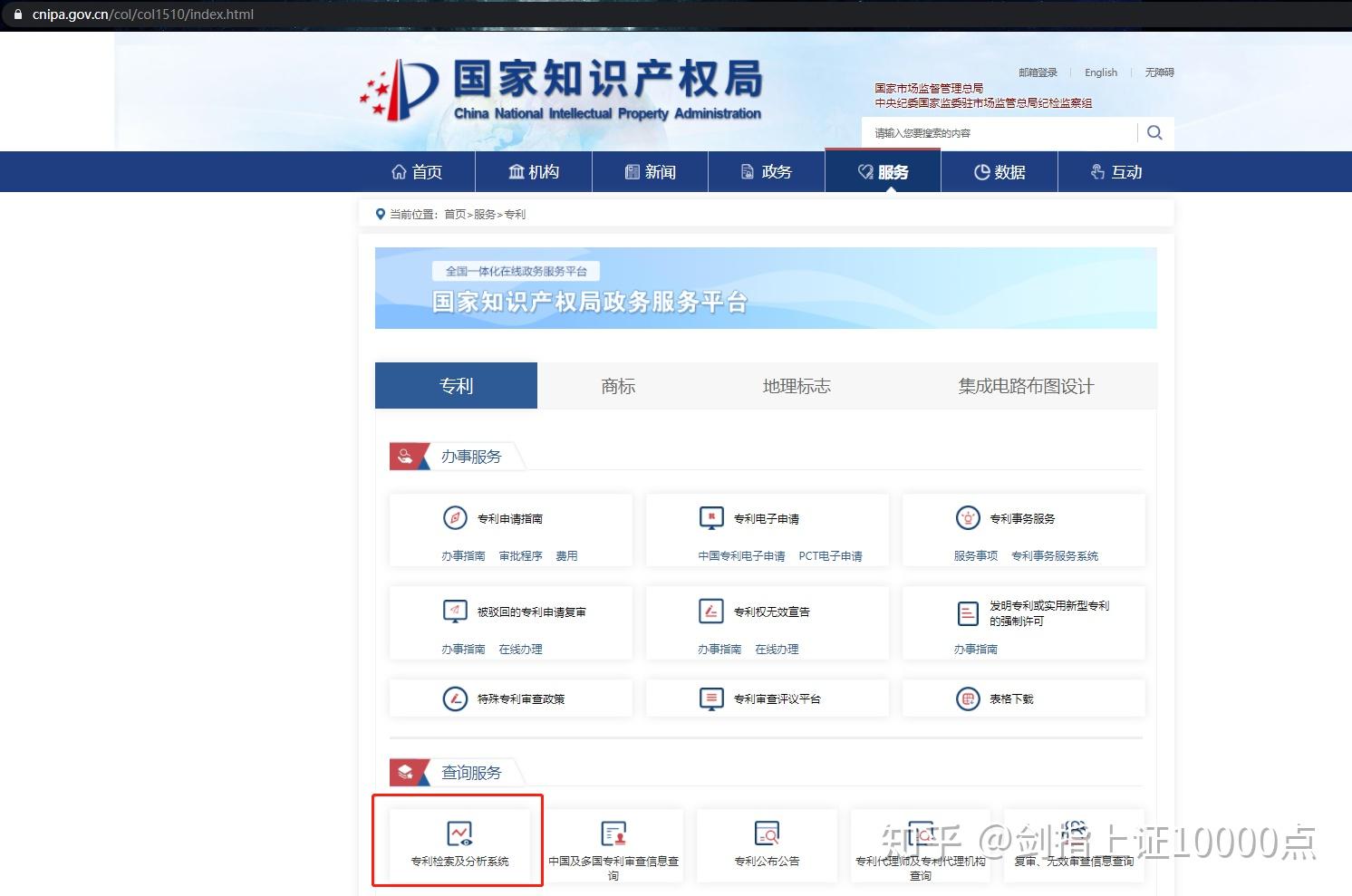Open the 服务 navigation item

[x=884, y=172]
